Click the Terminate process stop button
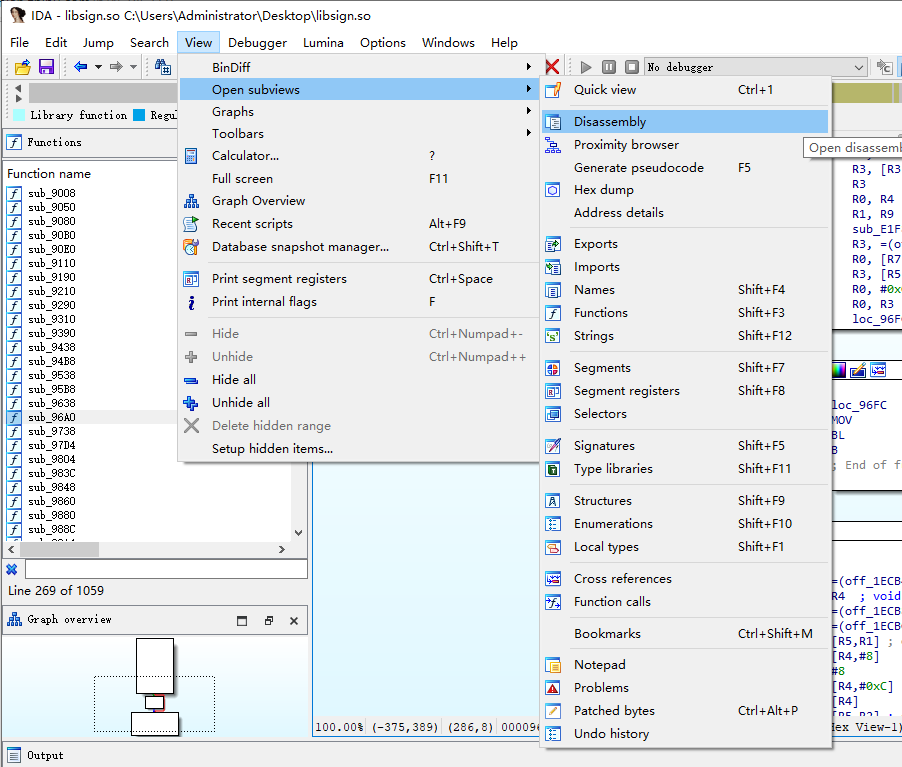902x767 pixels. [x=632, y=67]
